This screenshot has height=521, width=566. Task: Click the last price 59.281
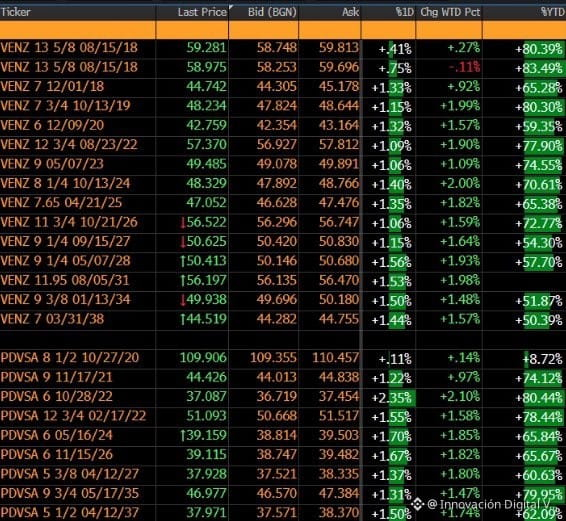tap(206, 48)
